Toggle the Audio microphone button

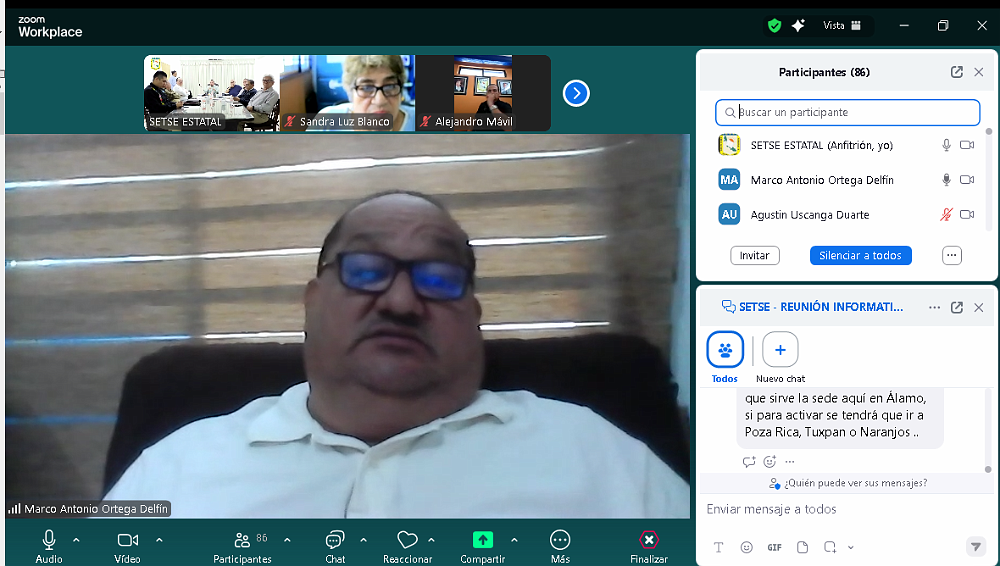(48, 540)
